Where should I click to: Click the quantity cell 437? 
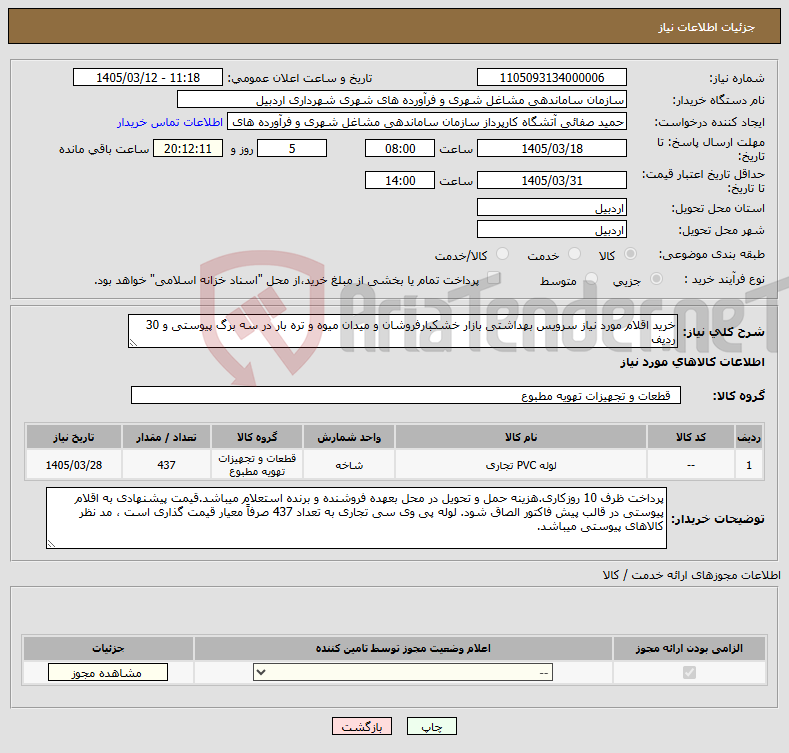(x=166, y=465)
